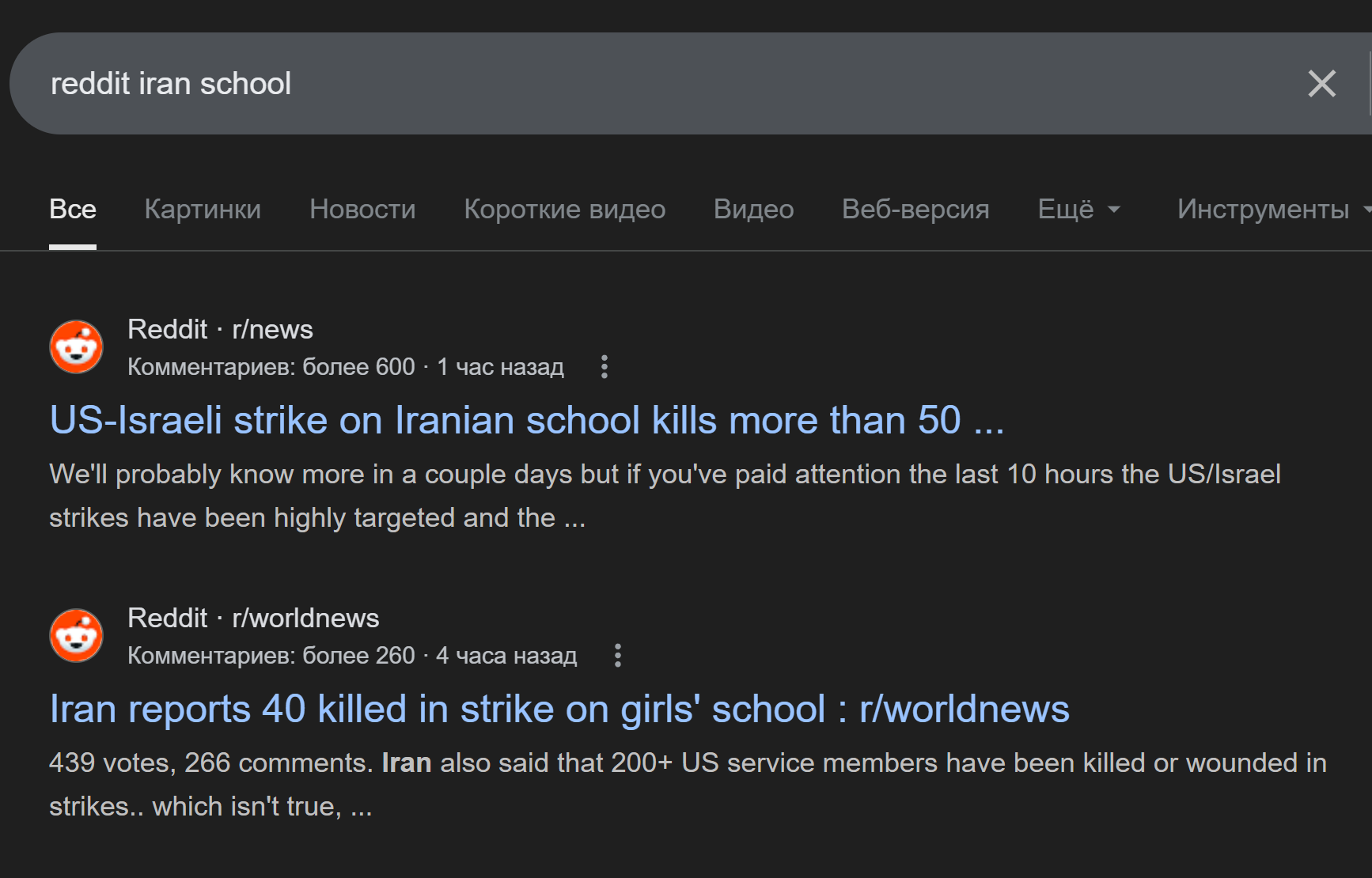
Task: Open 'Iran reports 40 killed in strike' result
Action: point(559,709)
